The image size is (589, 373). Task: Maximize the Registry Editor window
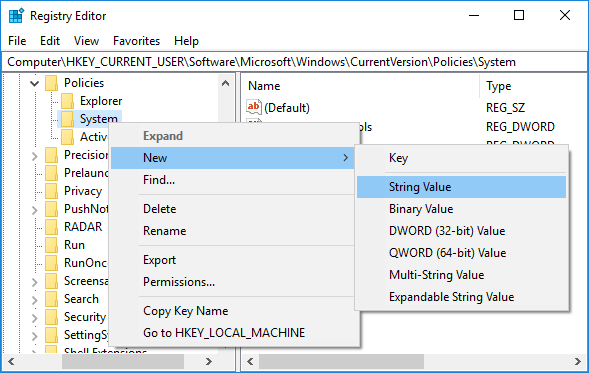coord(519,15)
